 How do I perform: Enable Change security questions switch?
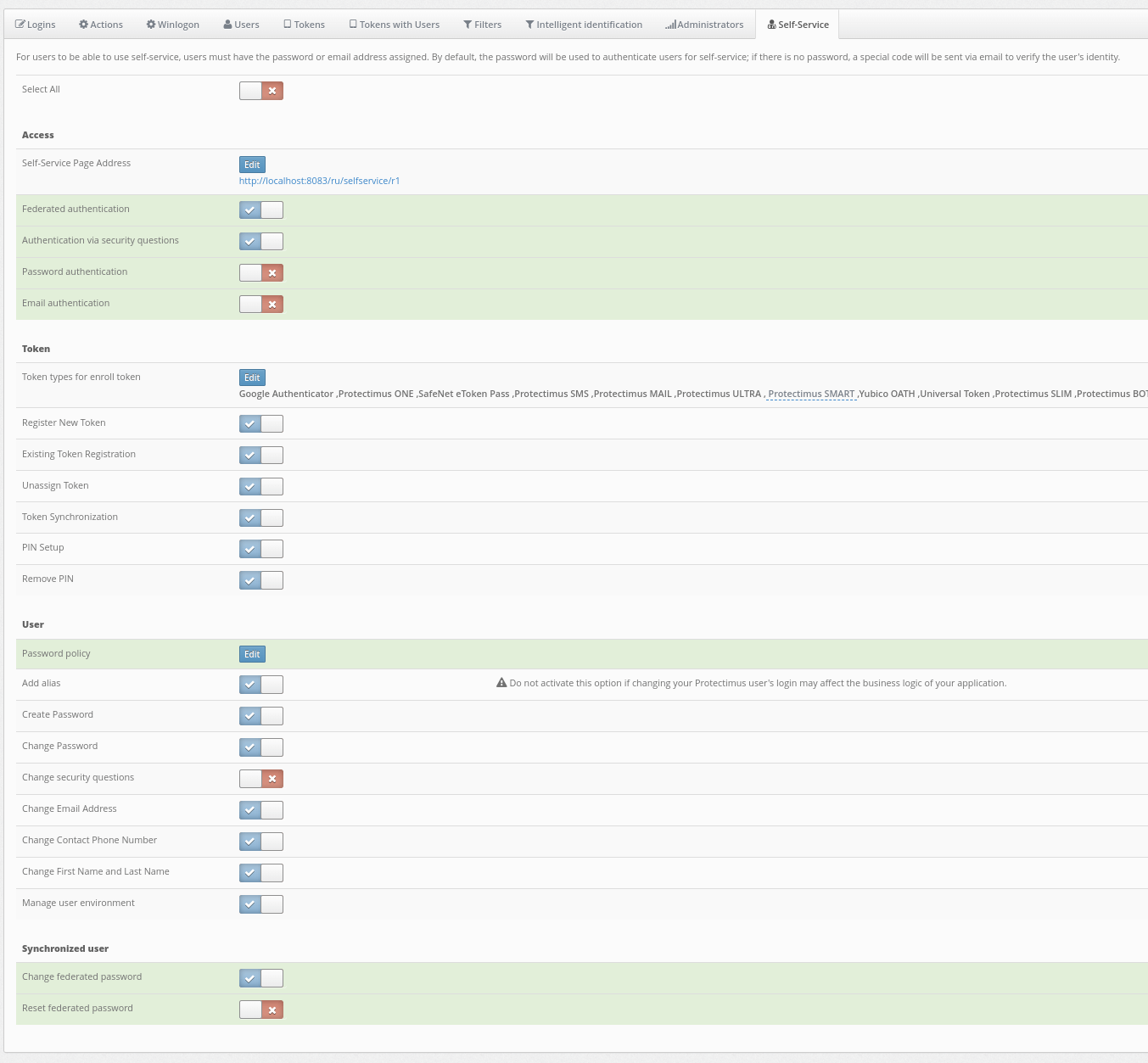click(261, 779)
